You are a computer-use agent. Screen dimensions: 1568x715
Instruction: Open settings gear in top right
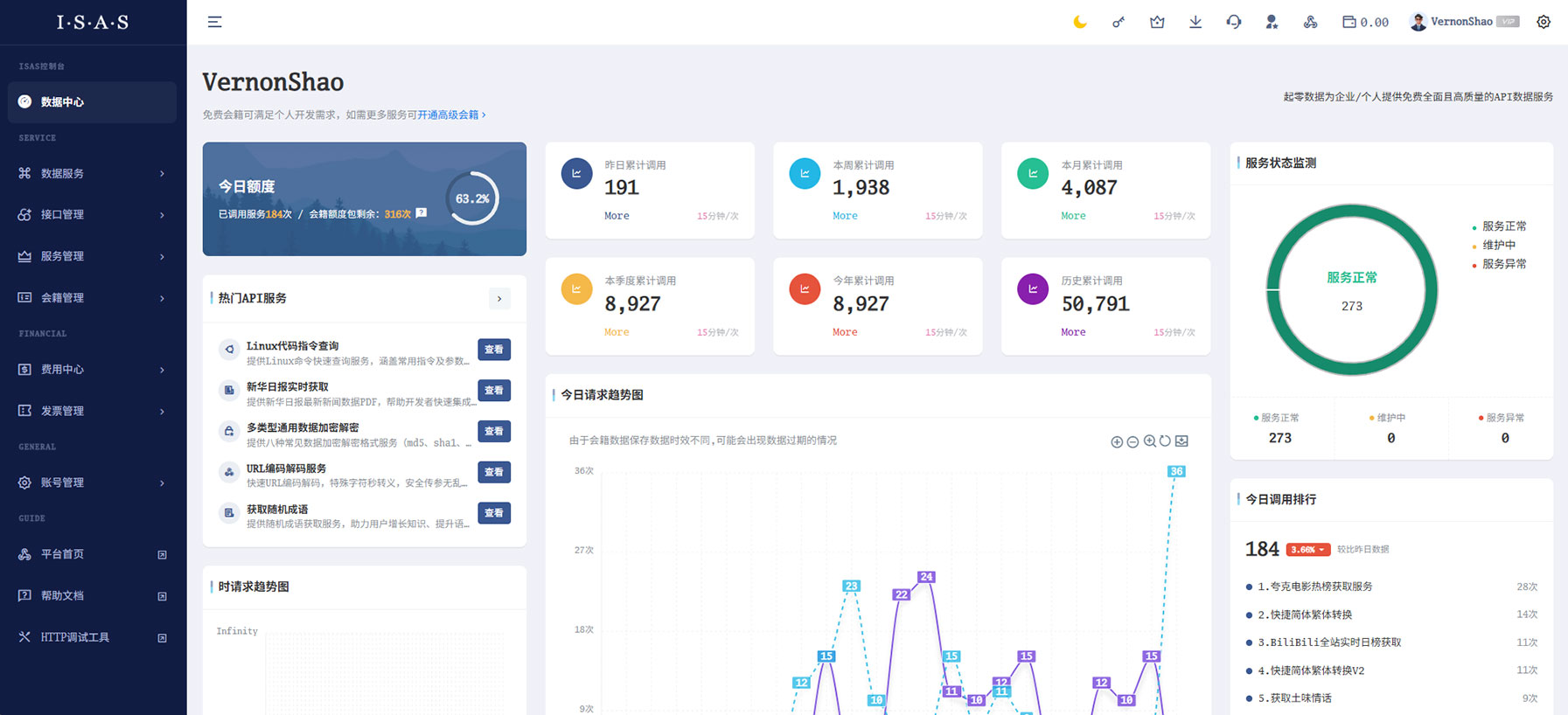pyautogui.click(x=1544, y=22)
